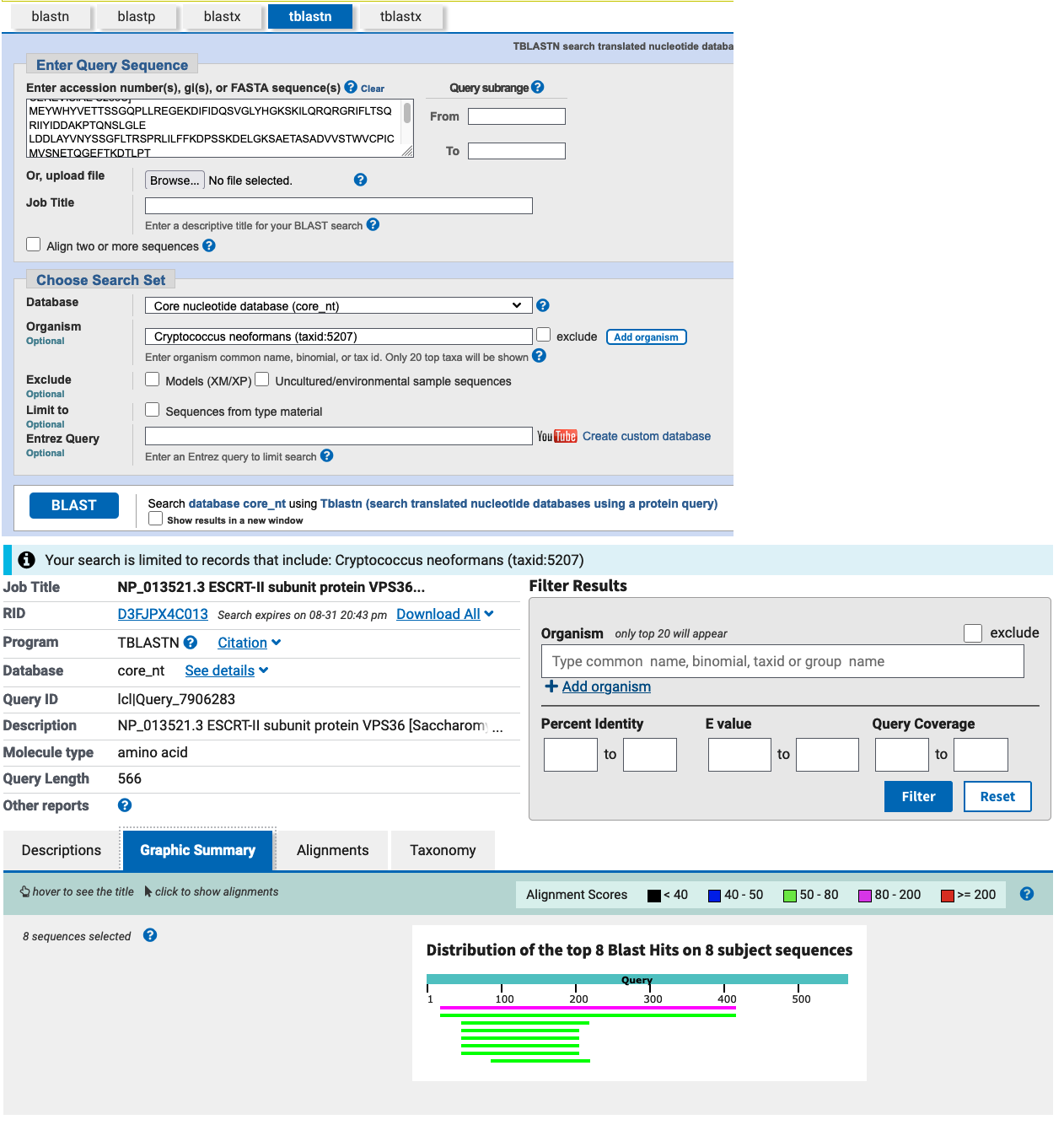Click the magenta alignment hit bar
This screenshot has height=1125, width=1064.
[588, 1008]
